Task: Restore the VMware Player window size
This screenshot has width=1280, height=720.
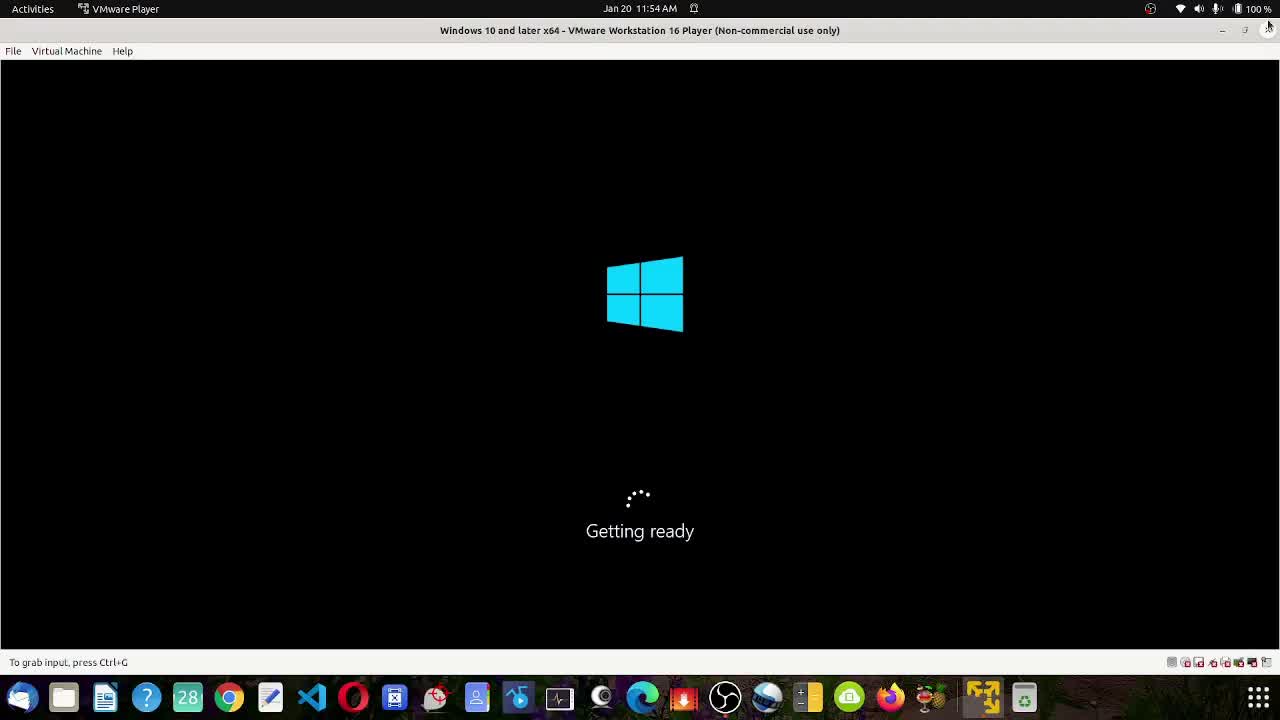Action: (1245, 30)
